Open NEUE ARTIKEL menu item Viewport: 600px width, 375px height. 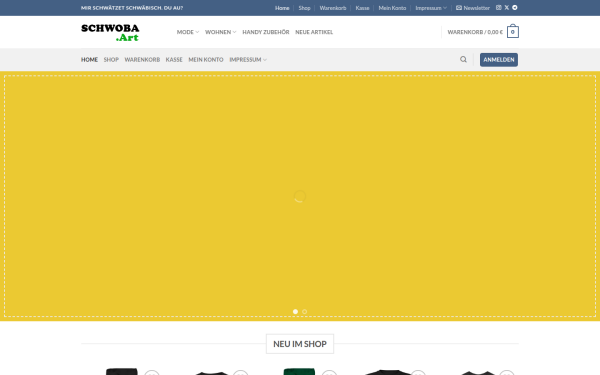pyautogui.click(x=314, y=32)
